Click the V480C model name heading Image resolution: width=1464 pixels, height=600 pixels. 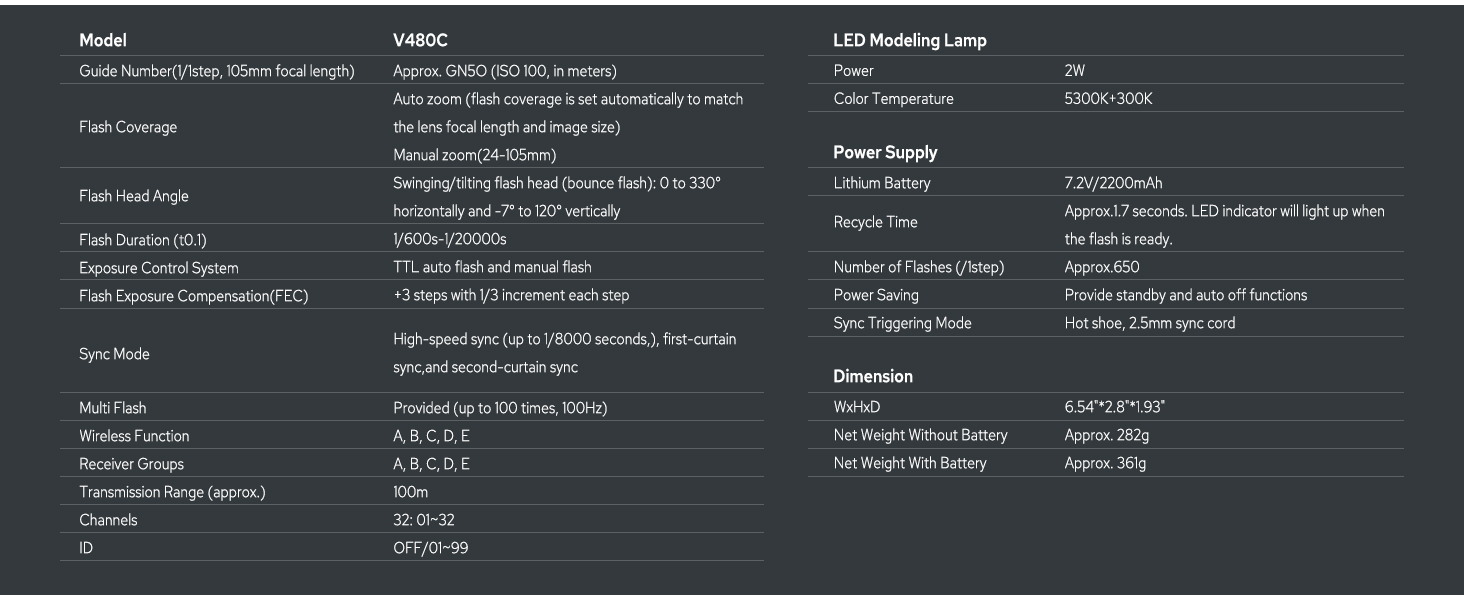click(x=420, y=41)
